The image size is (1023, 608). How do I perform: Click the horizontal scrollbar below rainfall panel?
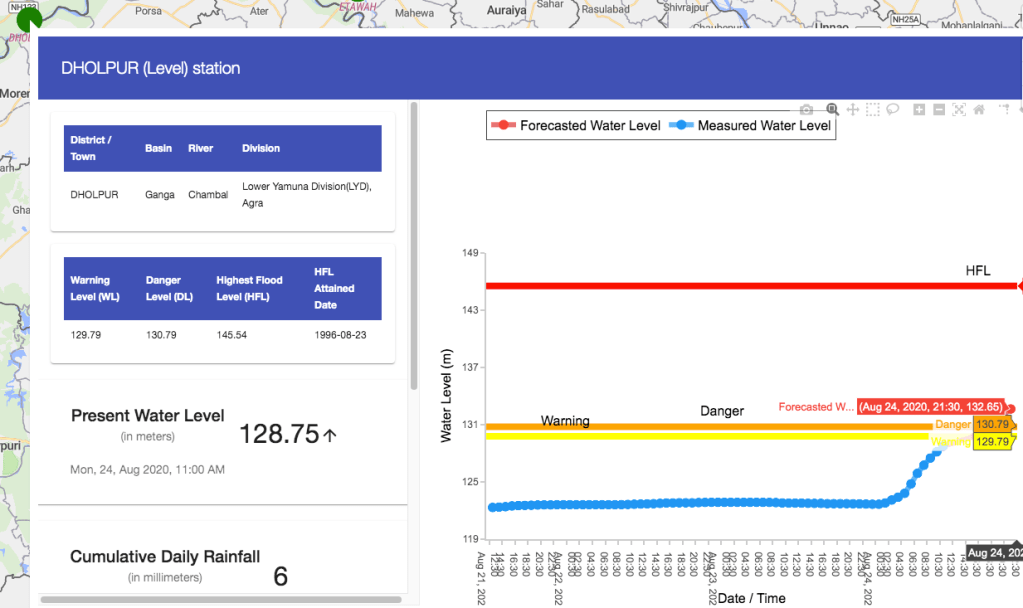[x=220, y=600]
